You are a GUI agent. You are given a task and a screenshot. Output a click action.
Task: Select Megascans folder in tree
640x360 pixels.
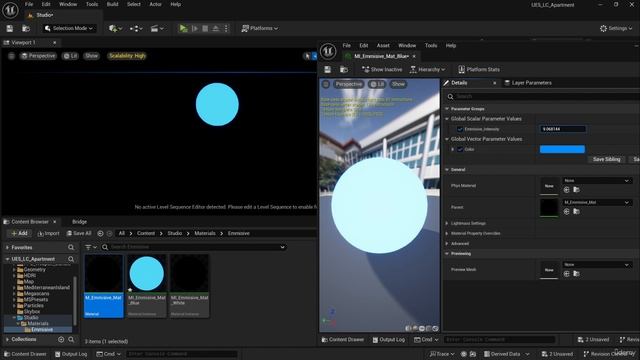click(x=36, y=293)
